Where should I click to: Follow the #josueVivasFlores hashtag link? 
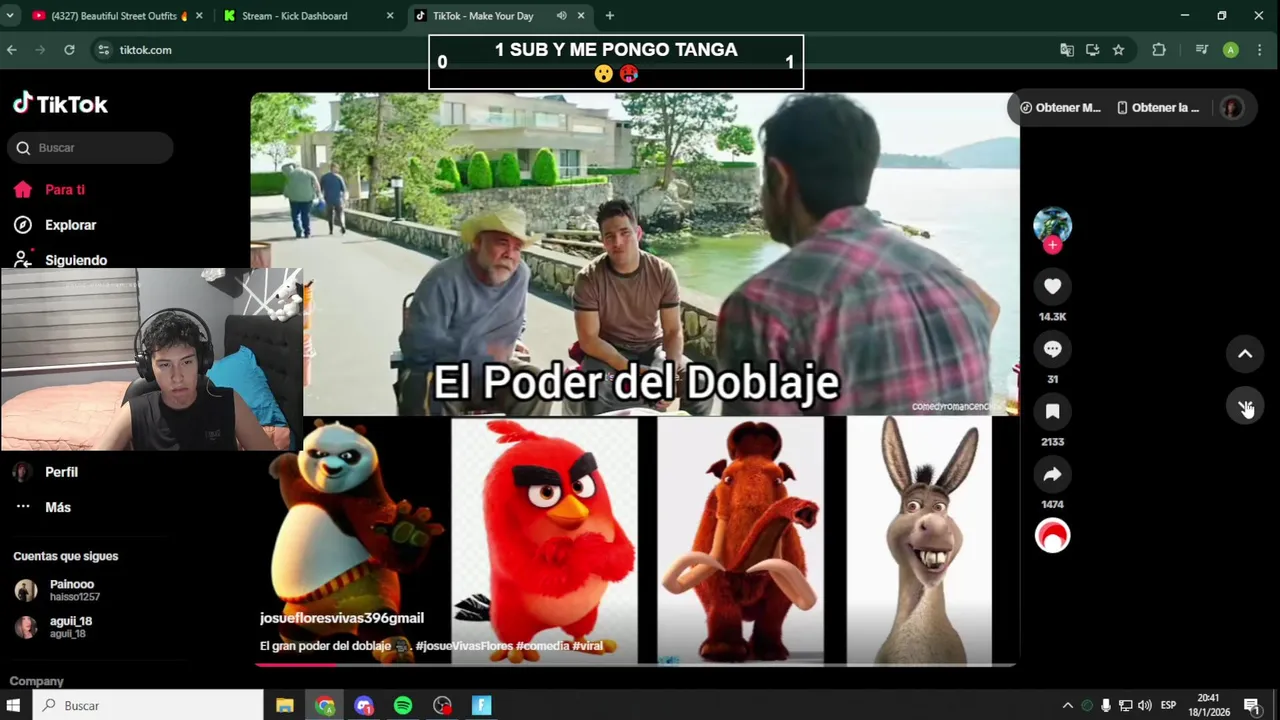pos(464,646)
